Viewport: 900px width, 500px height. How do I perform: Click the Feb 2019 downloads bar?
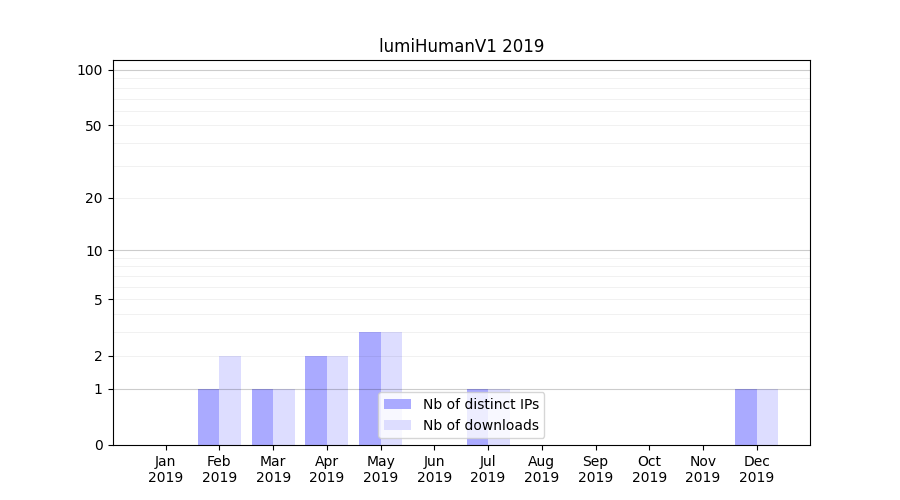pyautogui.click(x=230, y=401)
